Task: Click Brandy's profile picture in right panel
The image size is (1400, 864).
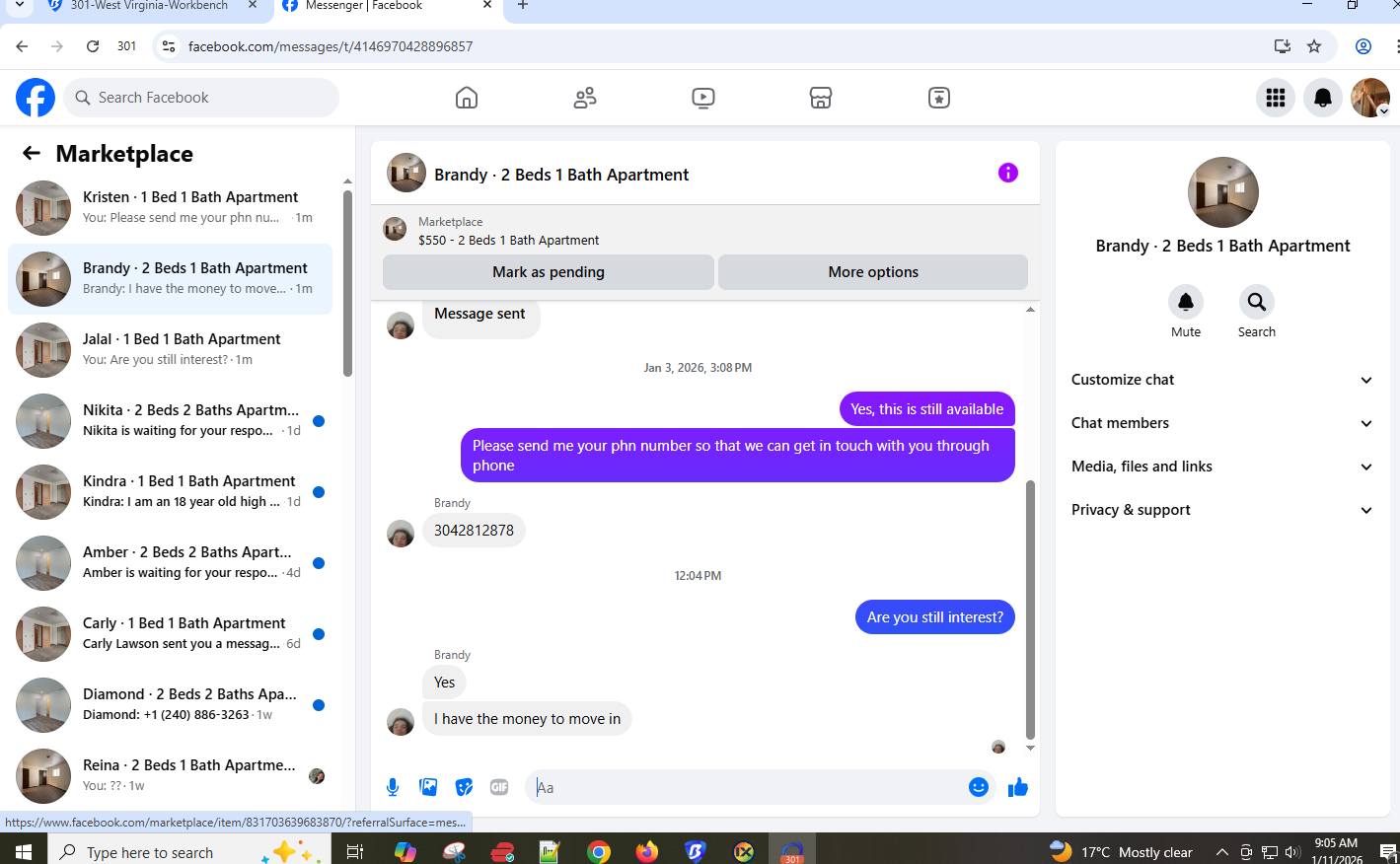Action: (1223, 192)
